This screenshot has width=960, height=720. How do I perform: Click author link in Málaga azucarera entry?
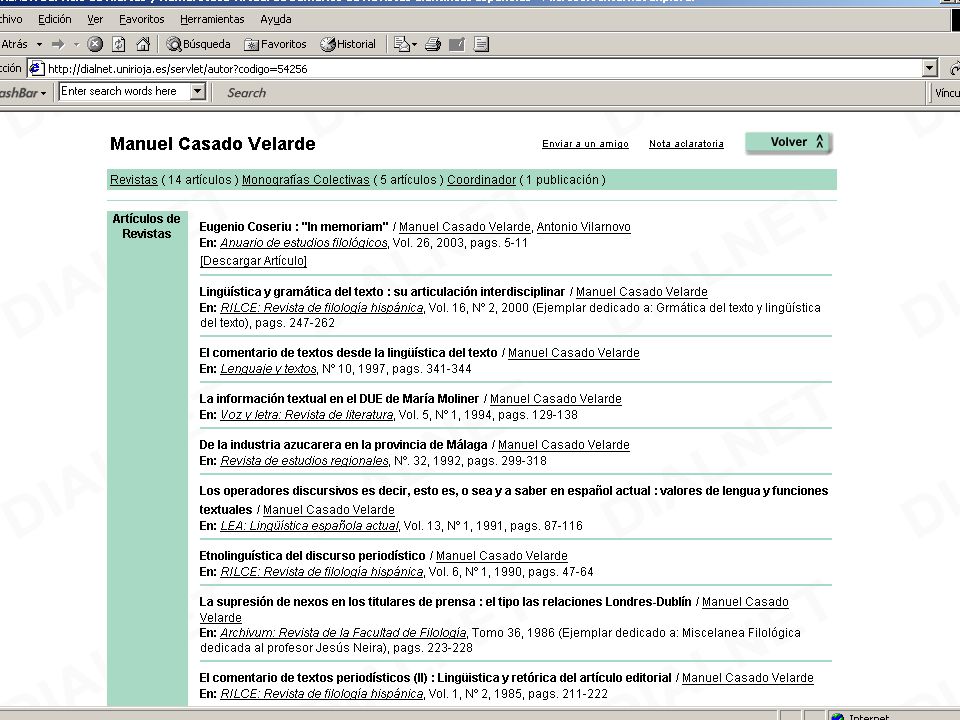pos(564,445)
